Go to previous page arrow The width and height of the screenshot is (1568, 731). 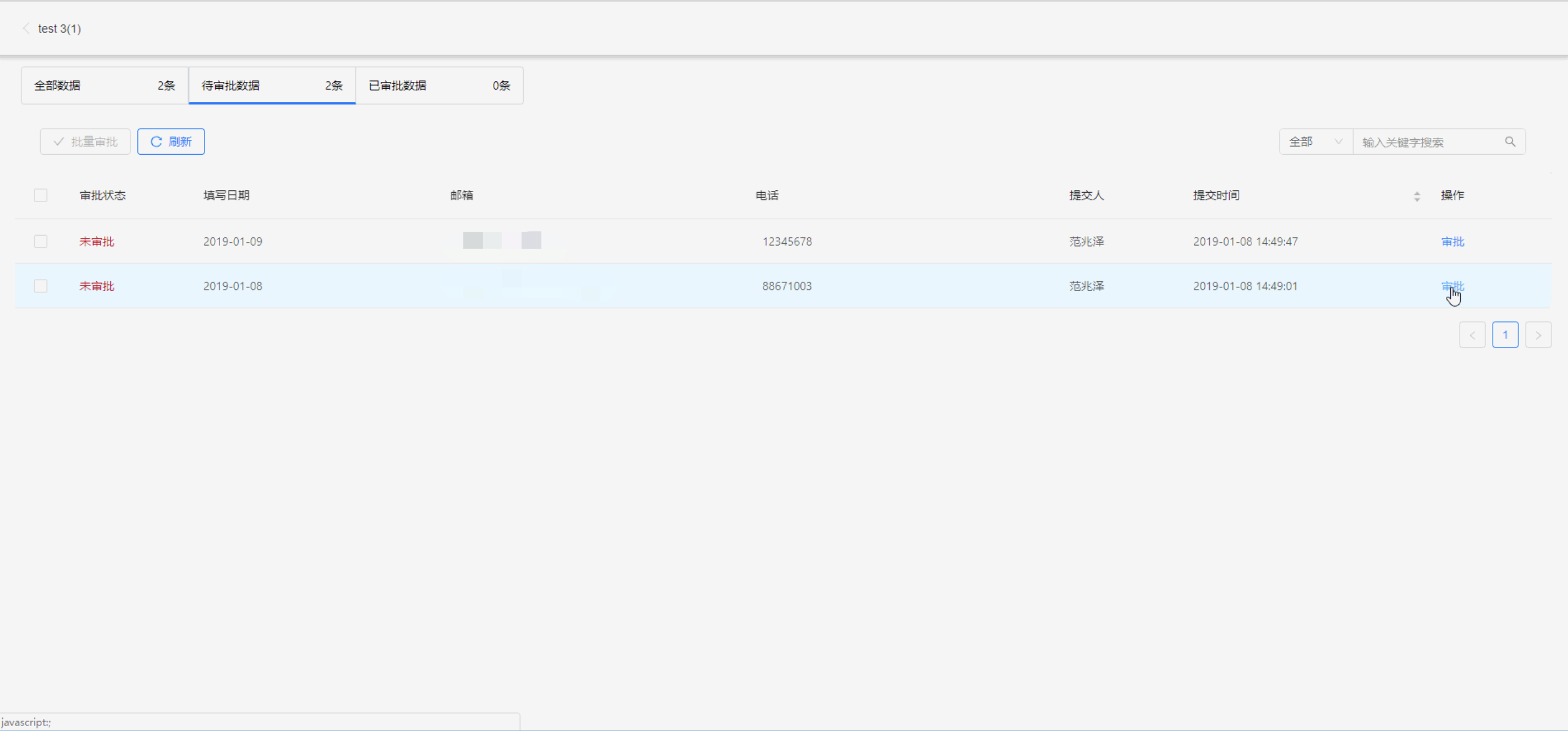[x=1472, y=335]
